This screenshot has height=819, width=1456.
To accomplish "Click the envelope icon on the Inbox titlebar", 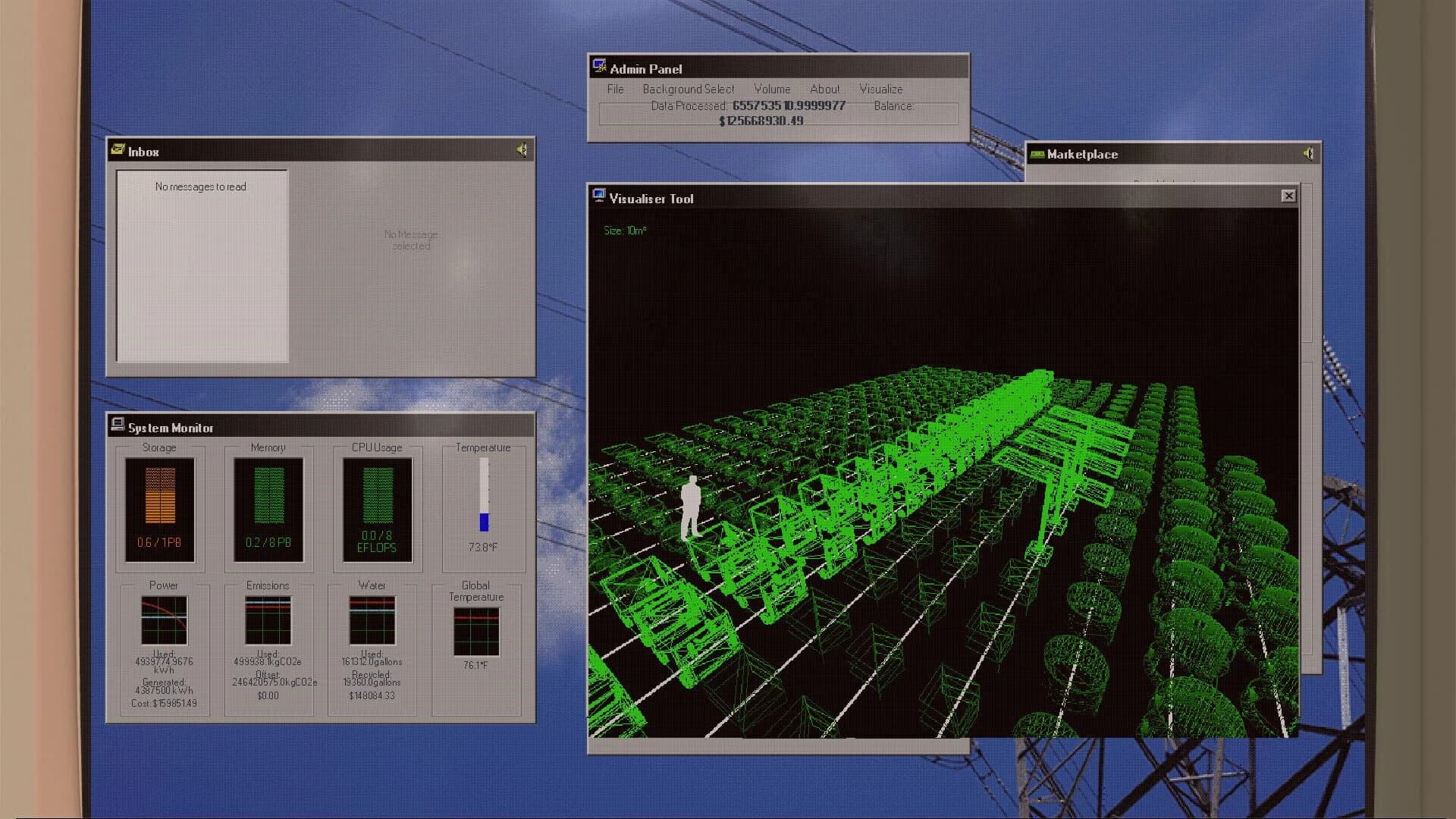I will click(x=119, y=150).
